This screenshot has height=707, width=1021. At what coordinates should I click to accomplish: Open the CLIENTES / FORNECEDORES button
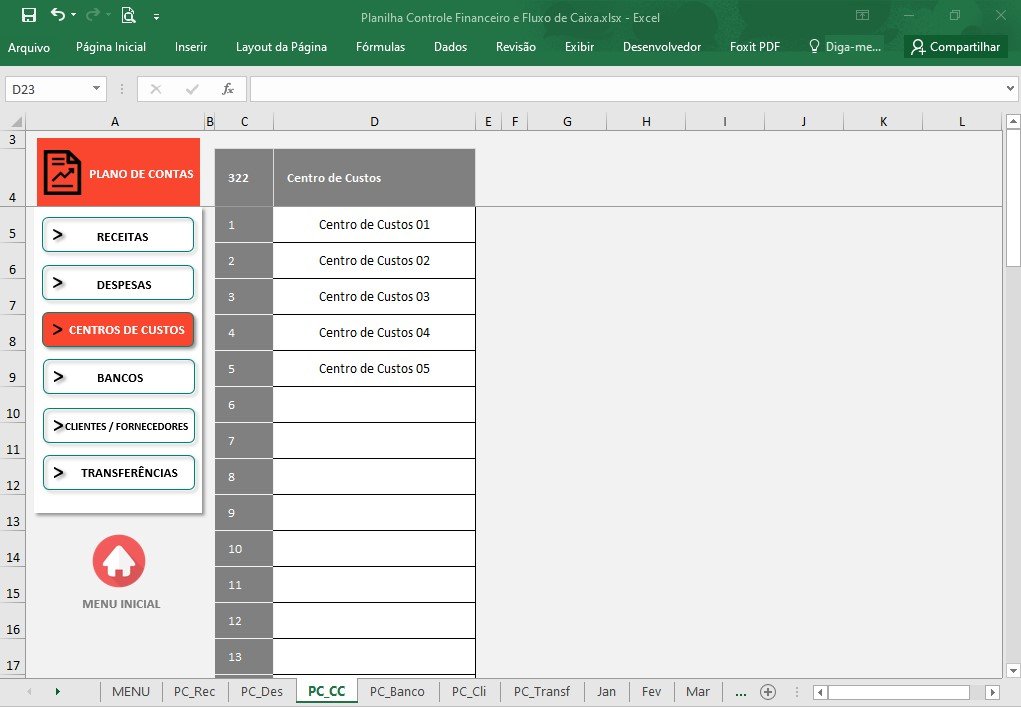(x=119, y=426)
